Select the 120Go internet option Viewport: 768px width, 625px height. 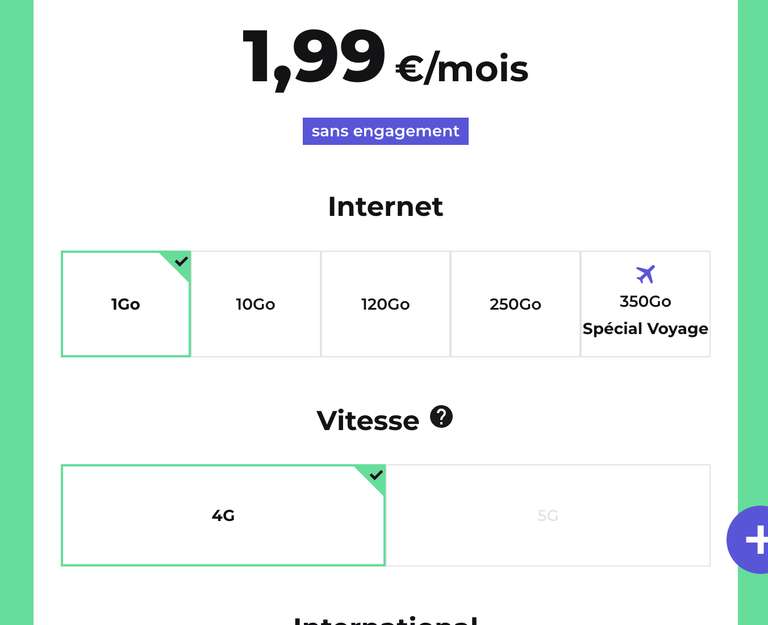[x=385, y=304]
